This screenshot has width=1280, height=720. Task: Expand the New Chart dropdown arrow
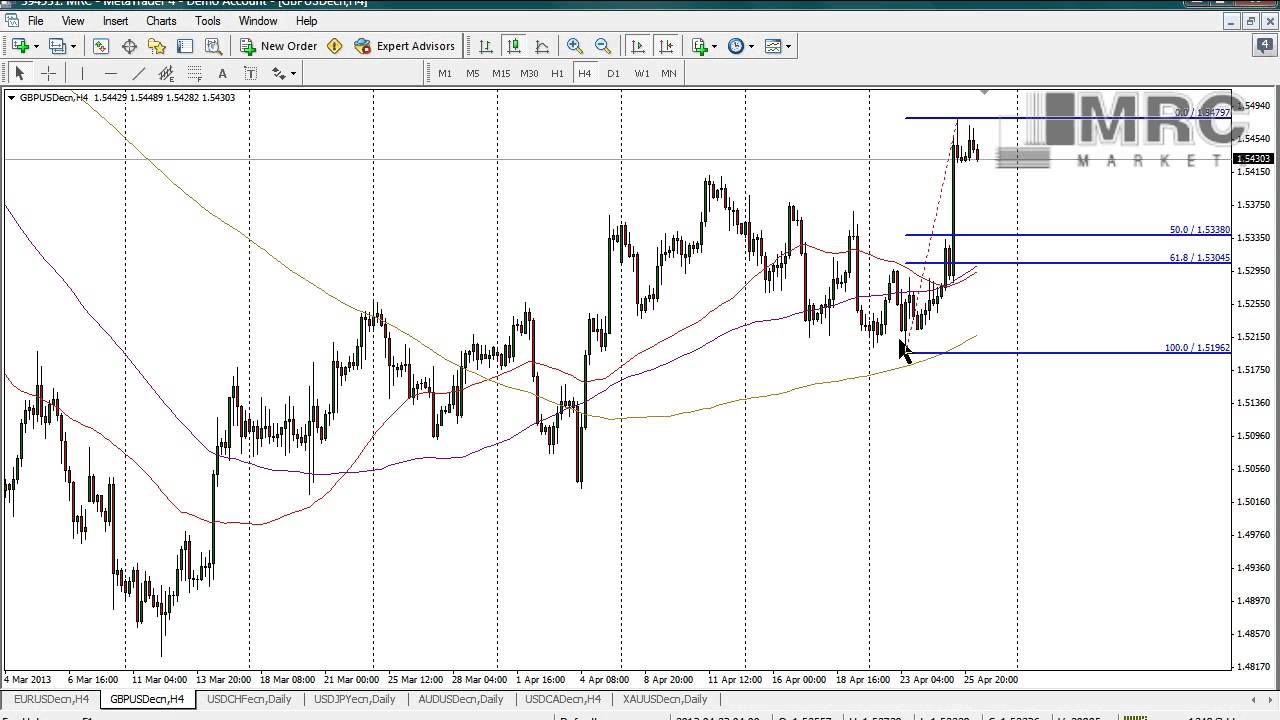pyautogui.click(x=36, y=46)
